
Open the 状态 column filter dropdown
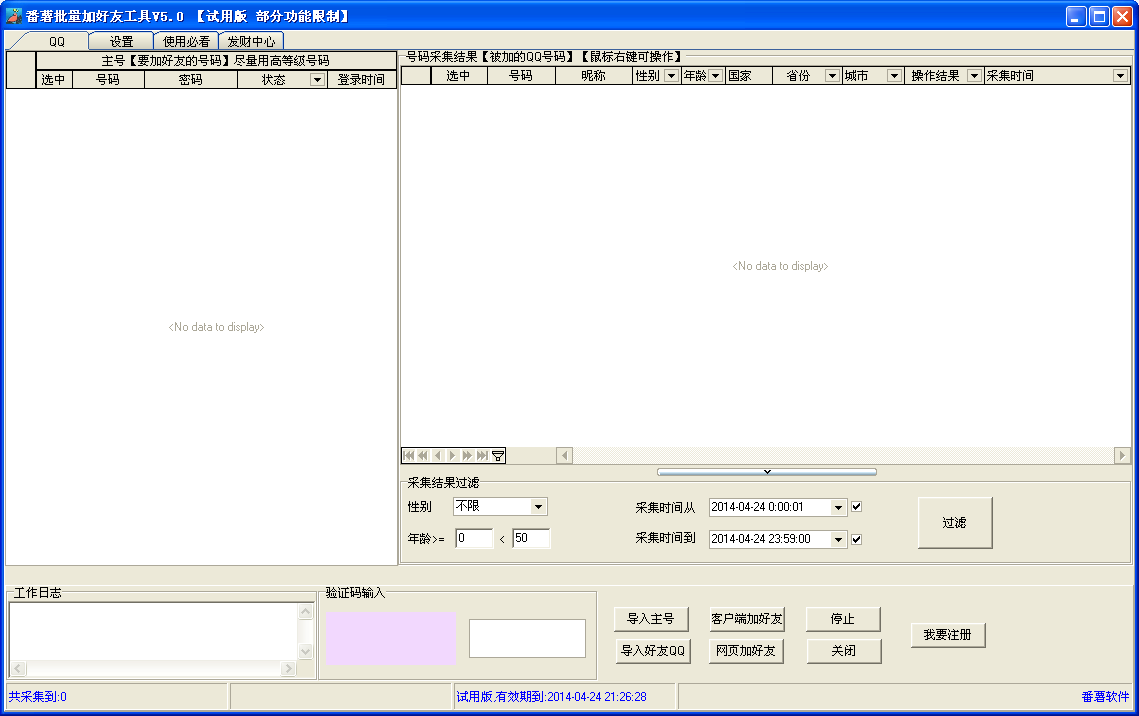tap(317, 80)
